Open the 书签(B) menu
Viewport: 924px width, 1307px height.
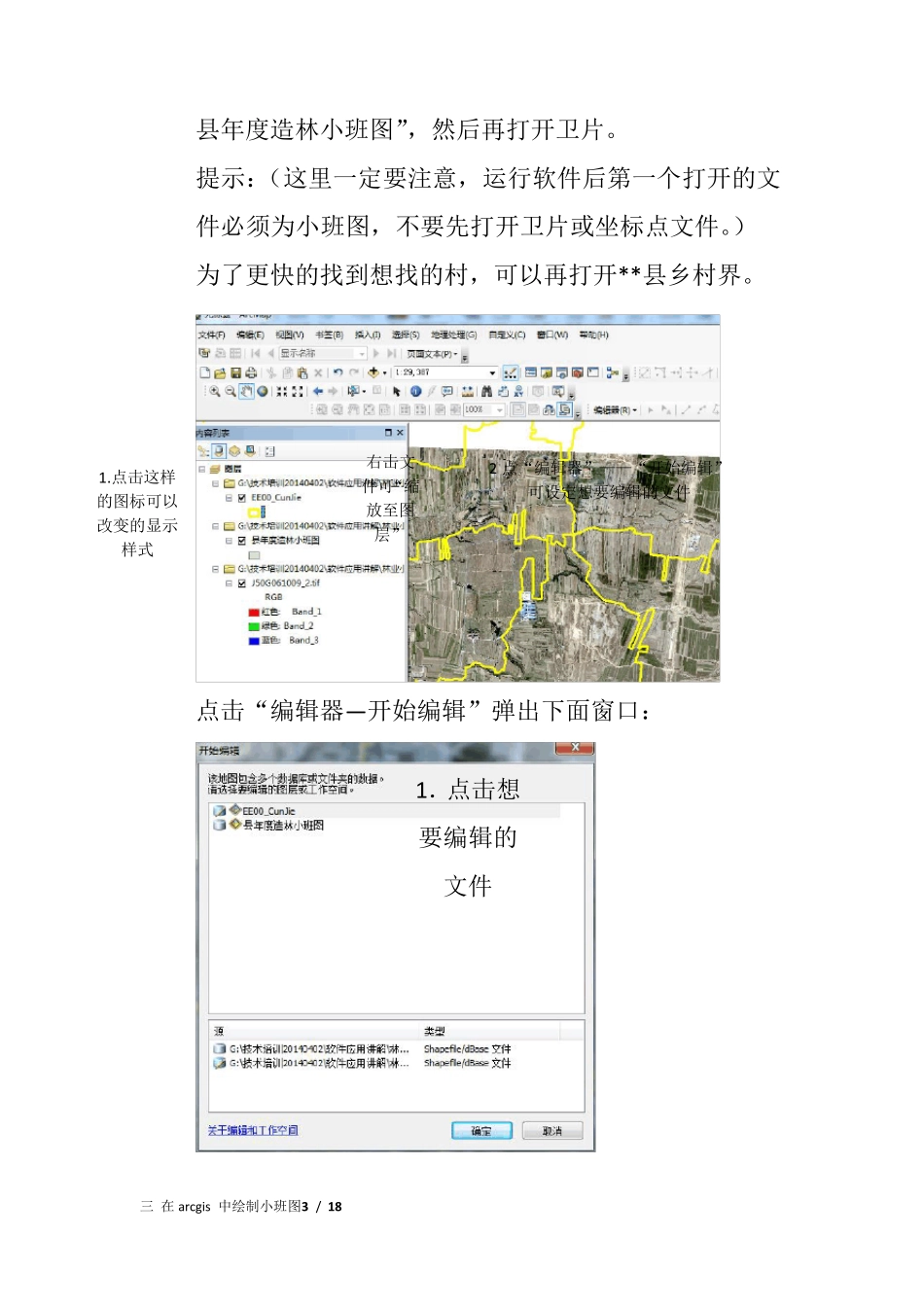click(329, 335)
